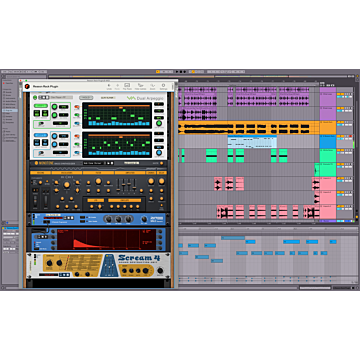This screenshot has width=360, height=360.
Task: Click Dual Arpeggio's round green power button
Action: (35, 97)
